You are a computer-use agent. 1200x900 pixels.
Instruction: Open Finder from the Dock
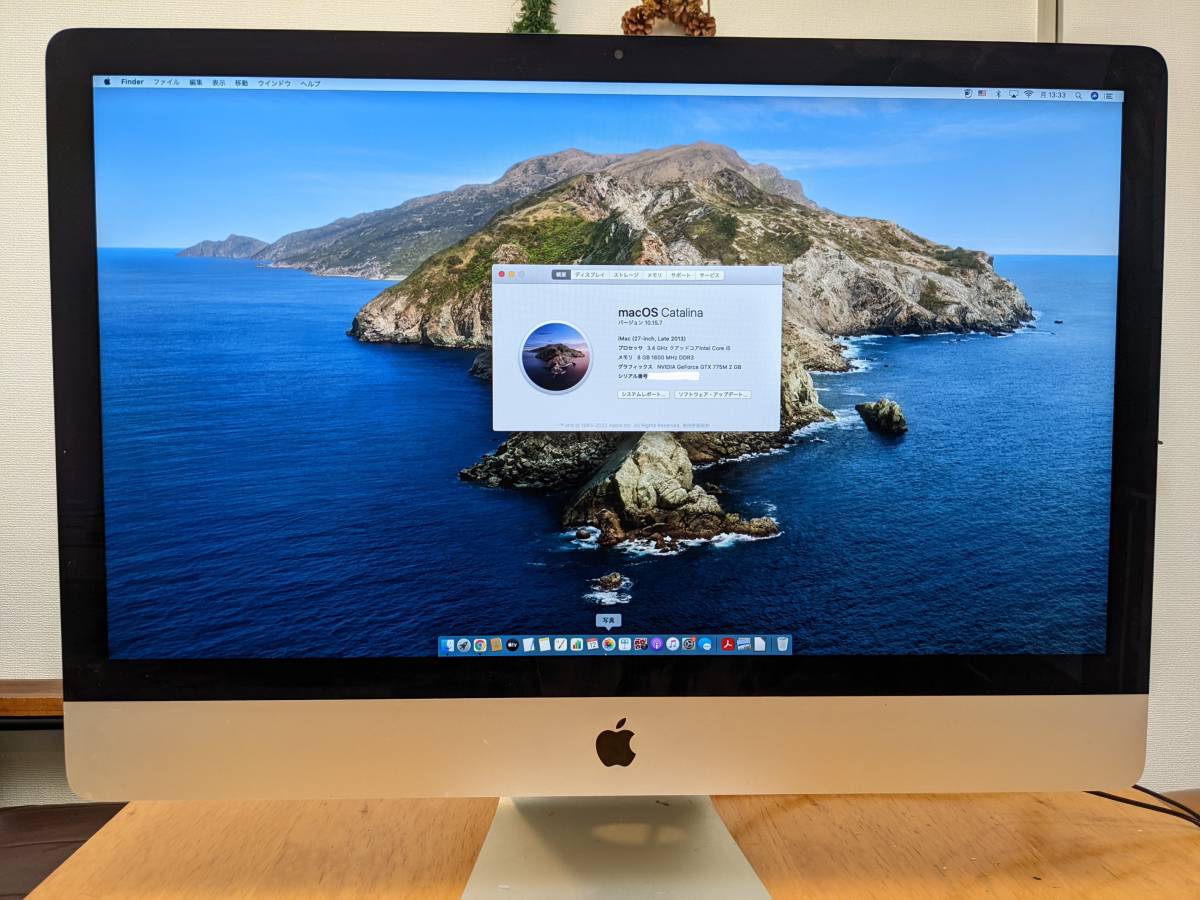click(x=447, y=645)
